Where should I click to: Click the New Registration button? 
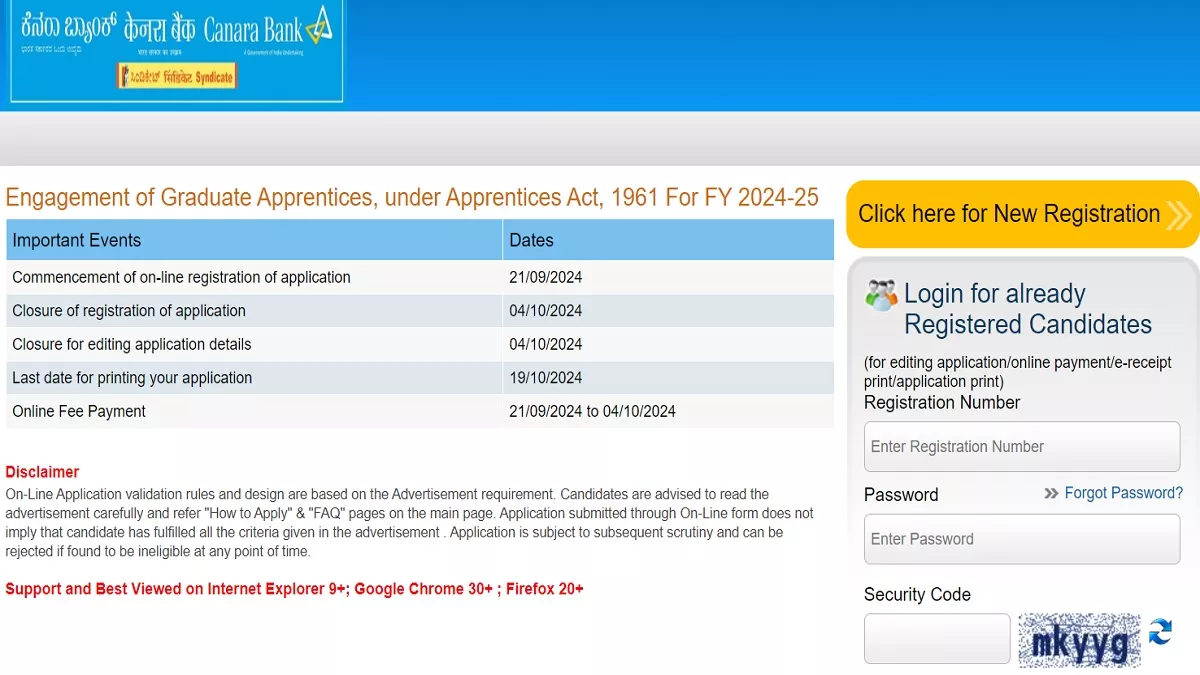point(1010,214)
